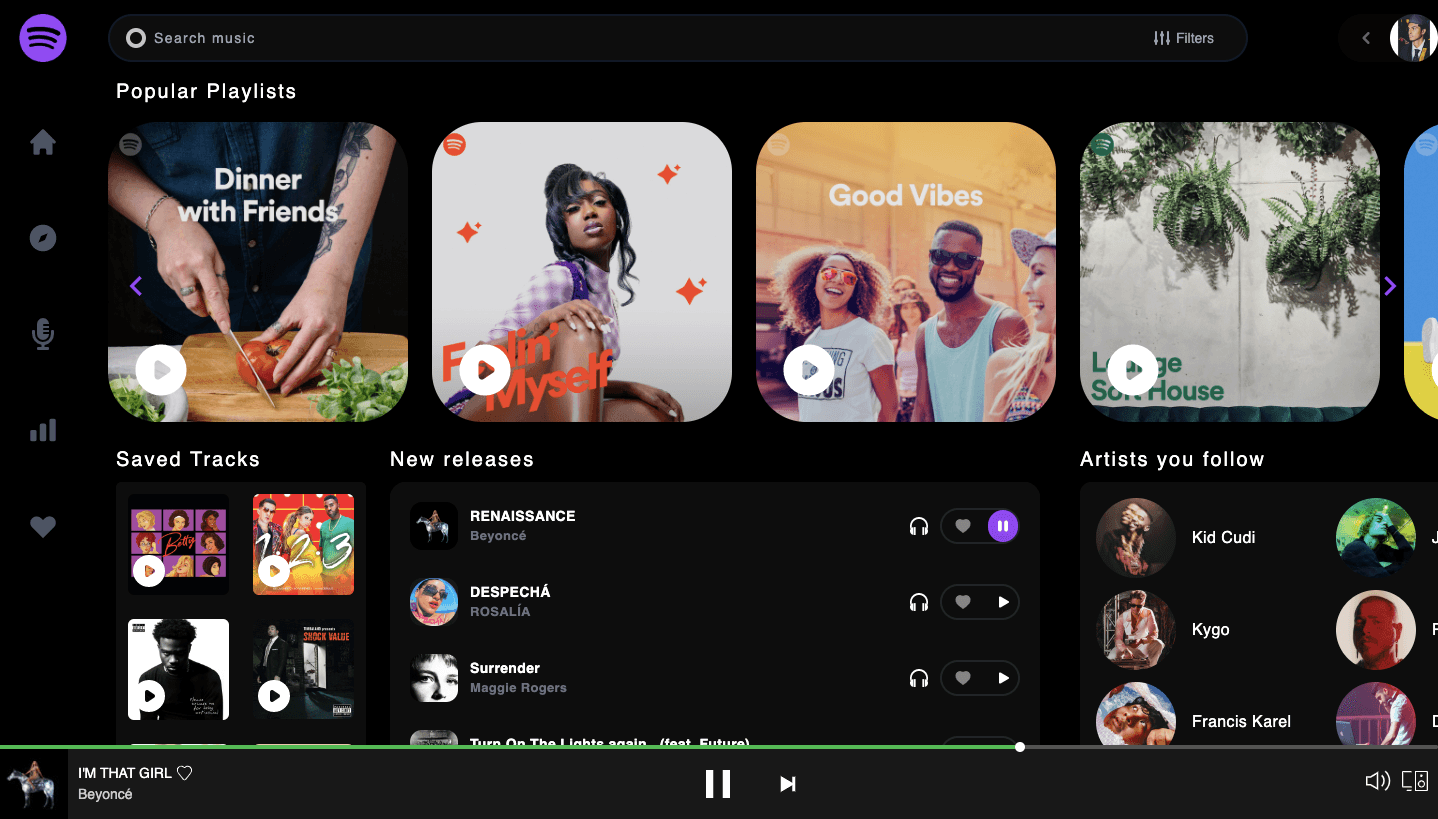
Task: Play the white-cover saved track
Action: (x=149, y=695)
